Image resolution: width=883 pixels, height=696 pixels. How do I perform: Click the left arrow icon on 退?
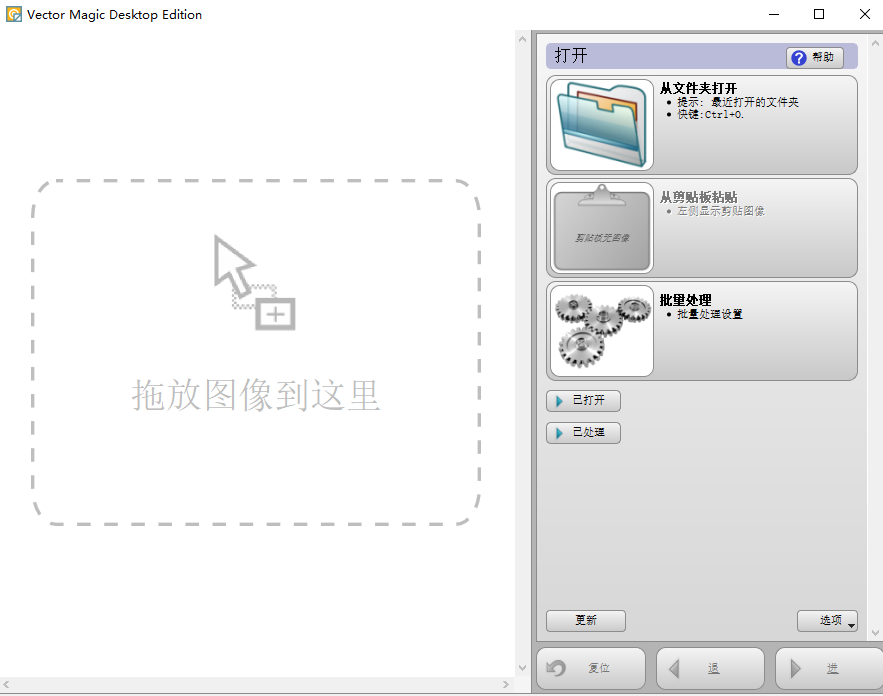tap(675, 668)
